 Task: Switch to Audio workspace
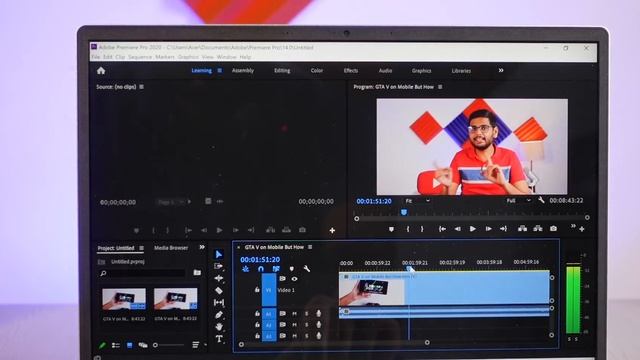click(x=385, y=70)
